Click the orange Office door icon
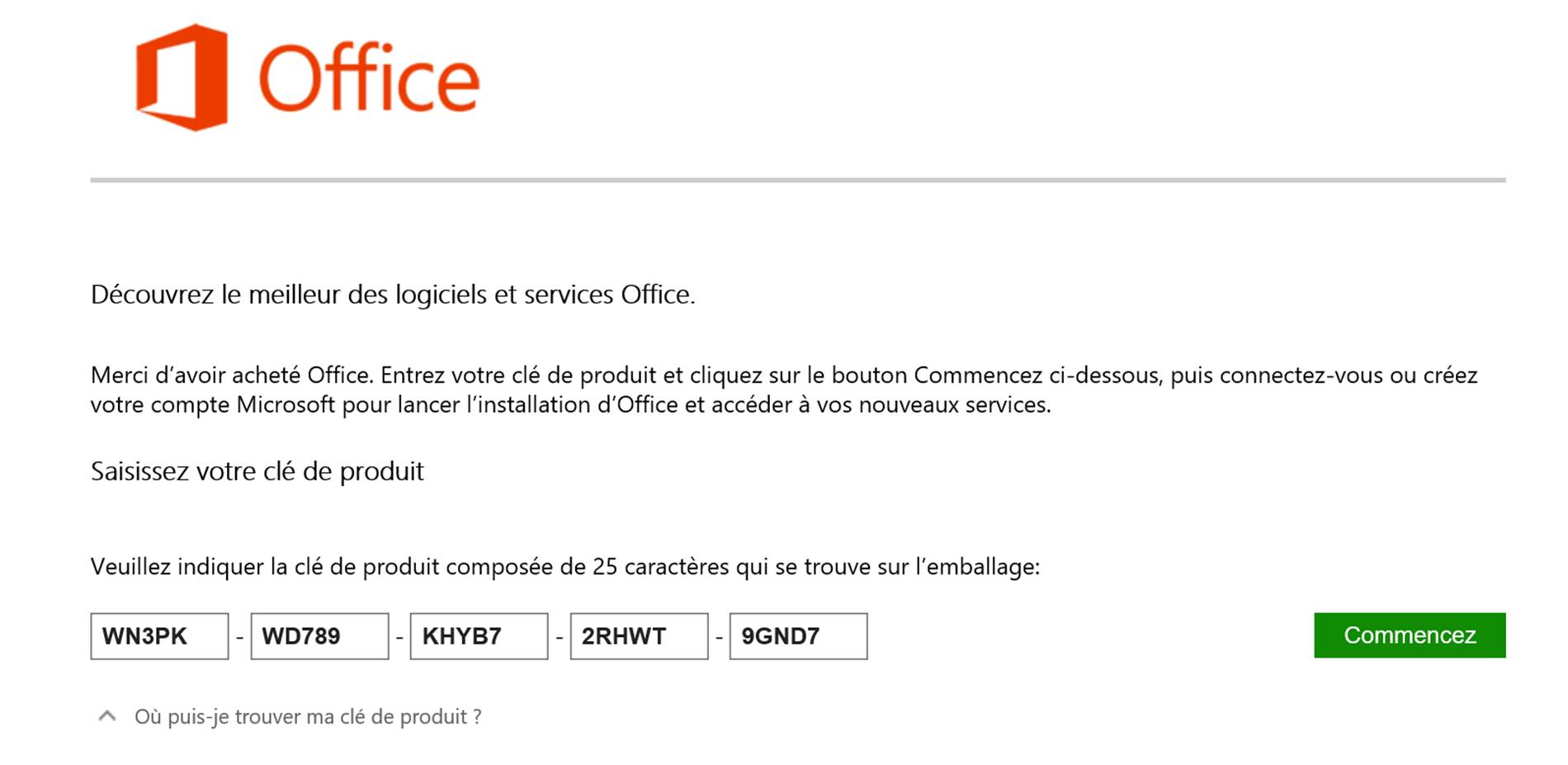This screenshot has height=765, width=1568. 182,74
